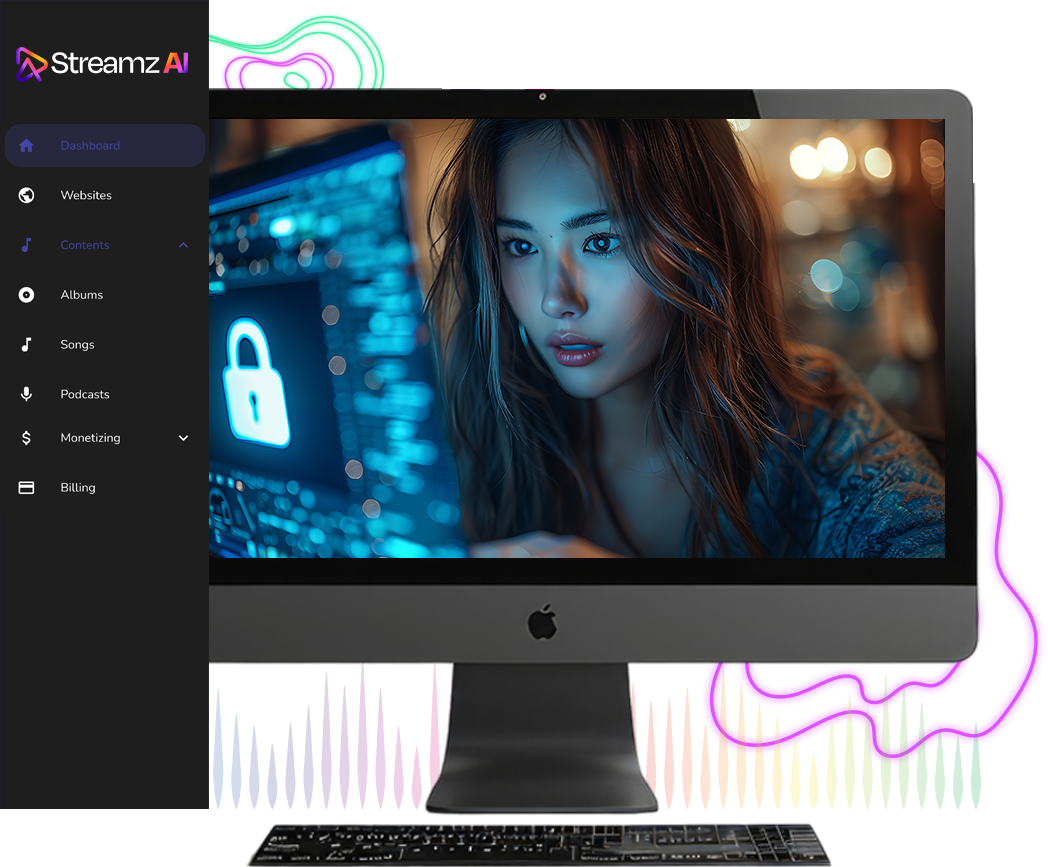Screen dimensions: 1048x867
Task: Click the Websites globe icon
Action: (27, 195)
